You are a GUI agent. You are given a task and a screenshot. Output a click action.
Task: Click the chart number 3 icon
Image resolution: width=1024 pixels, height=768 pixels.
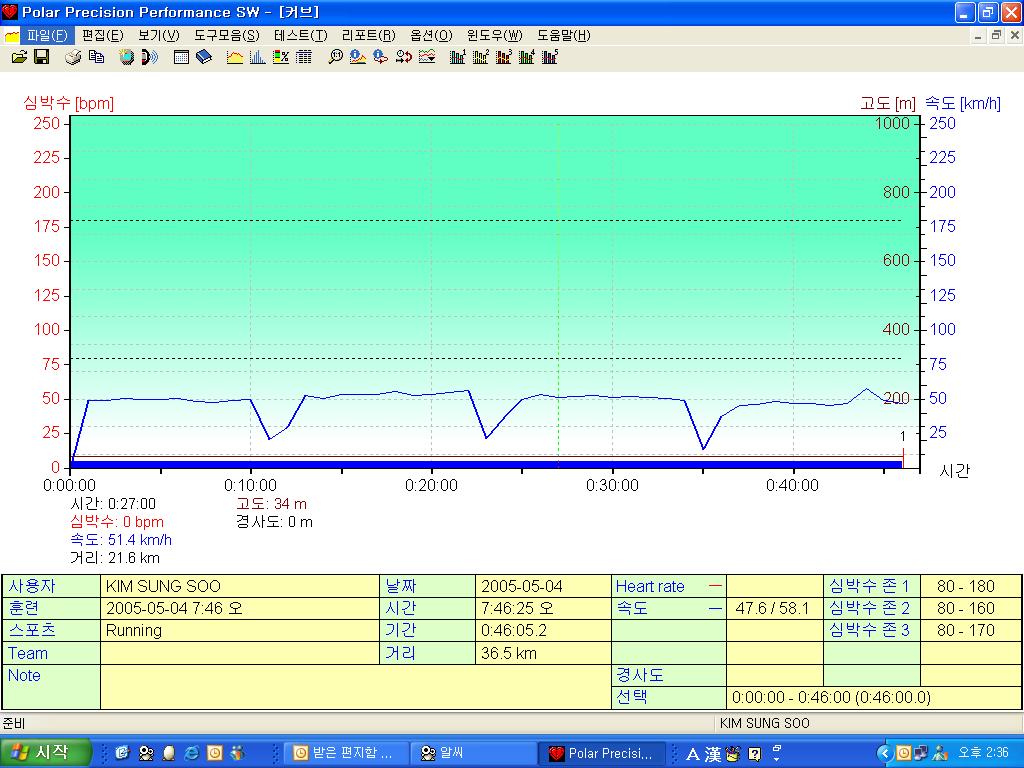pos(504,57)
